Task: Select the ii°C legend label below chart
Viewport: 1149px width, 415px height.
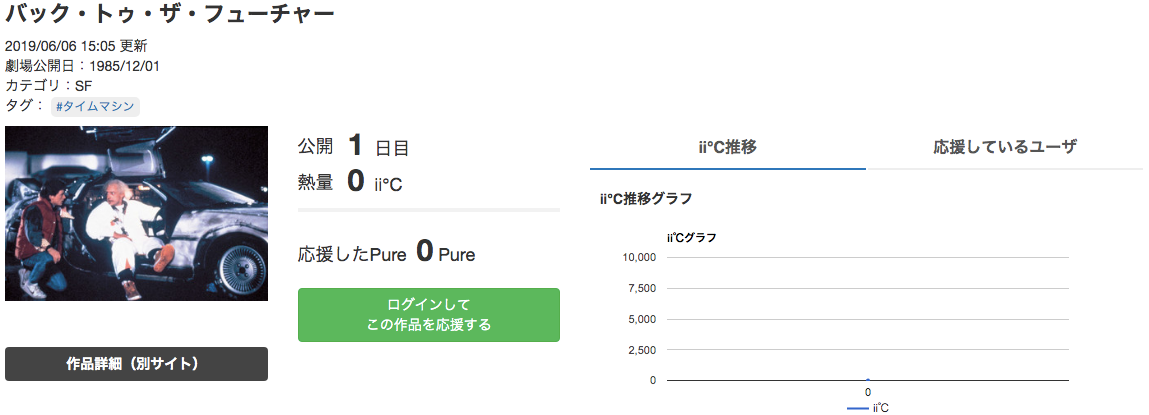Action: tap(880, 408)
